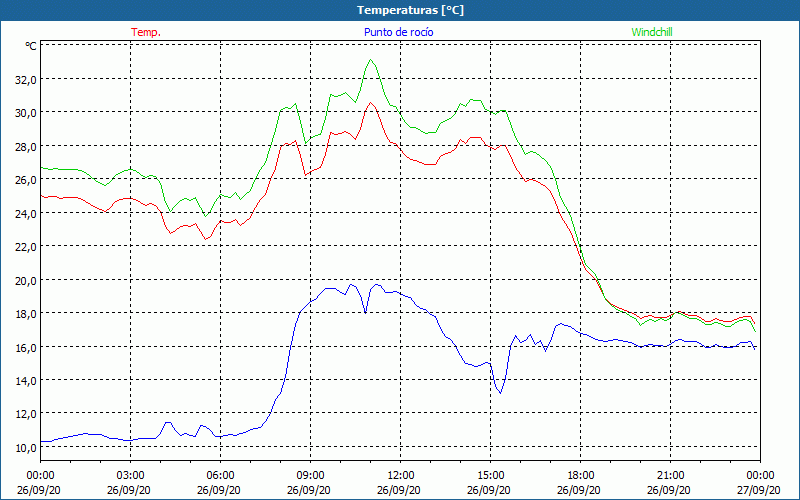Click the '°C' unit label on the axis
This screenshot has height=500, width=800.
coord(31,46)
